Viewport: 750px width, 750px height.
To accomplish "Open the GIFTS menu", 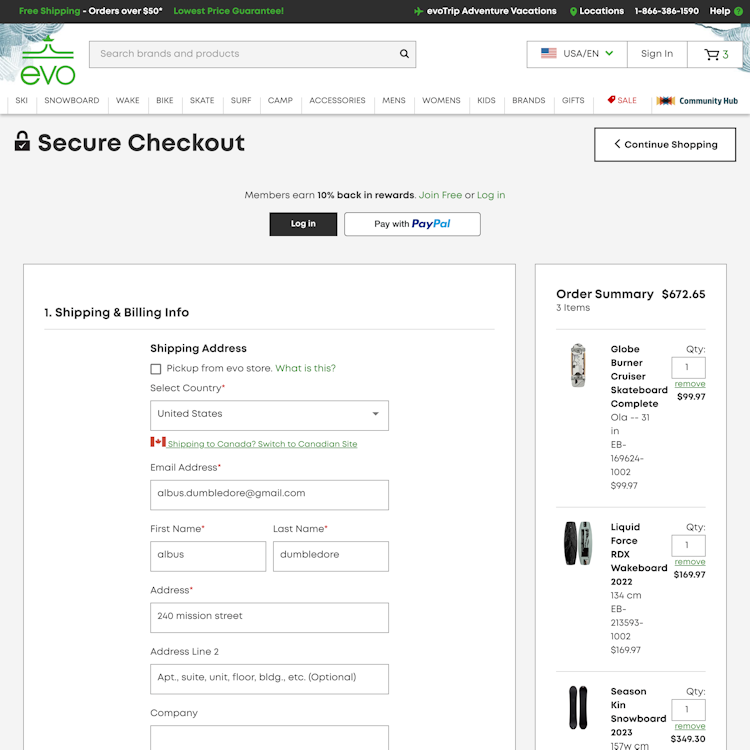I will tap(573, 100).
